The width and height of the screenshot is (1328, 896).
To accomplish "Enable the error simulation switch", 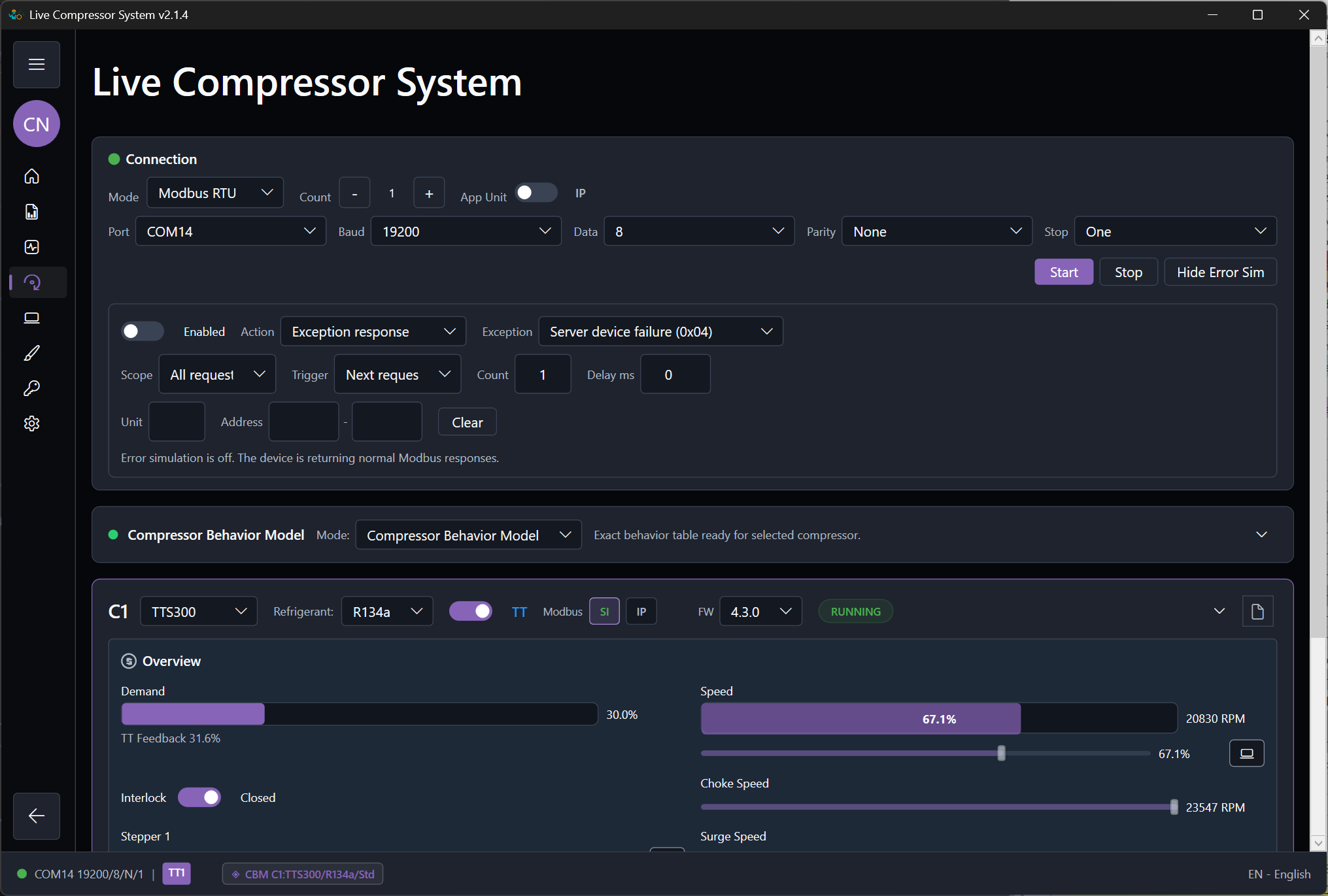I will 143,331.
